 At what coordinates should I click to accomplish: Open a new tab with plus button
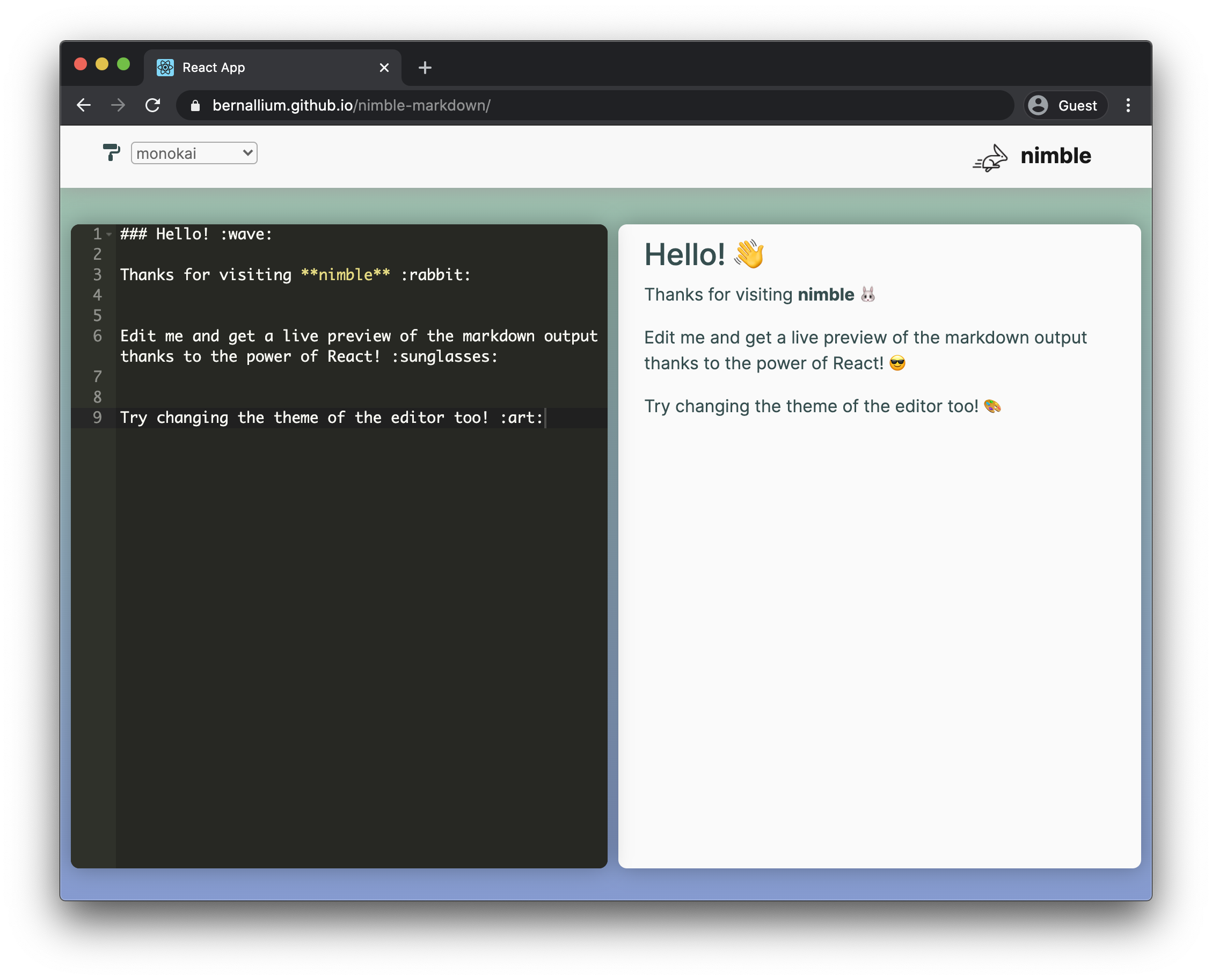tap(425, 68)
